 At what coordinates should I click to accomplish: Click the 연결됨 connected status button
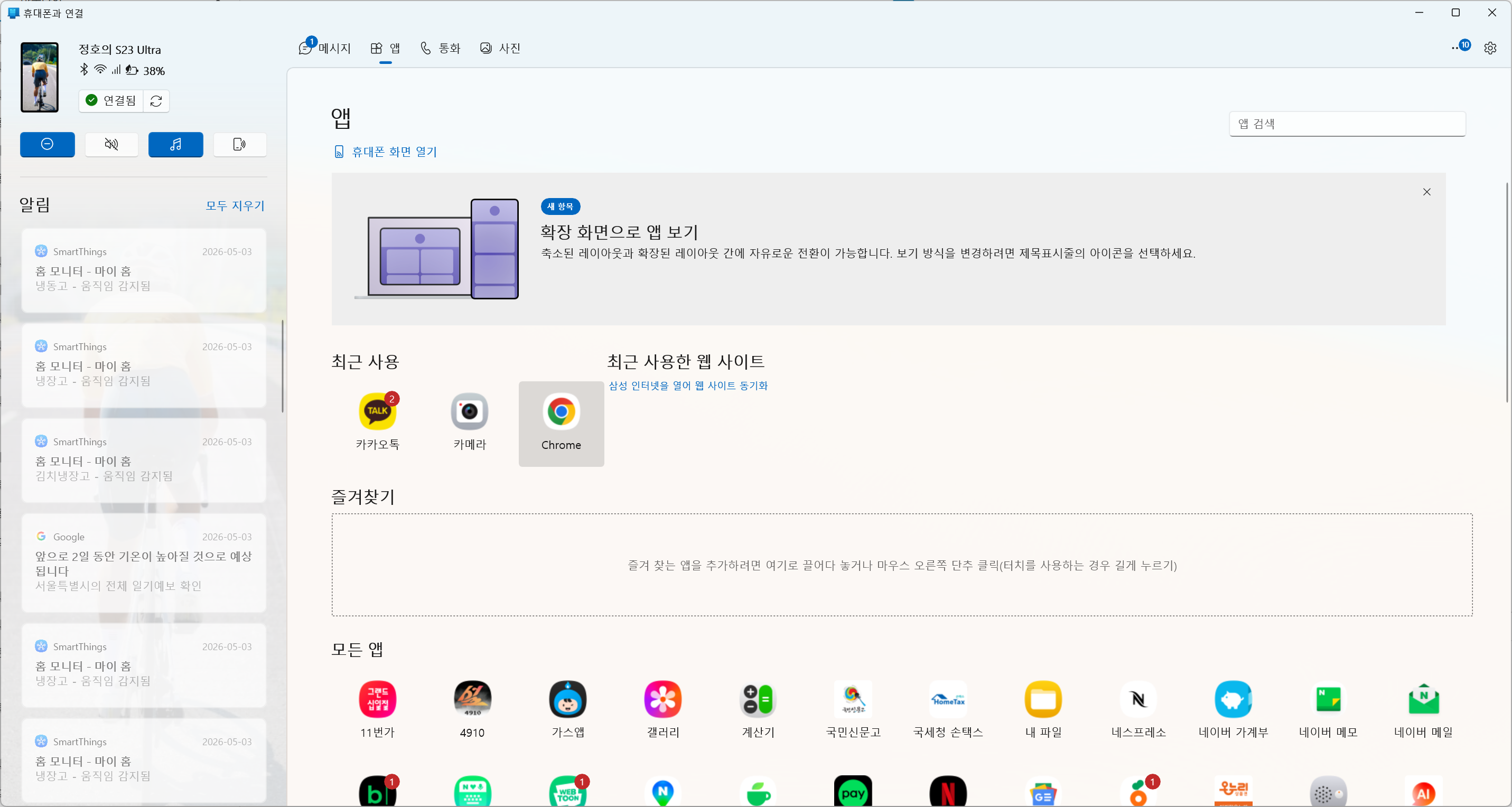point(111,101)
